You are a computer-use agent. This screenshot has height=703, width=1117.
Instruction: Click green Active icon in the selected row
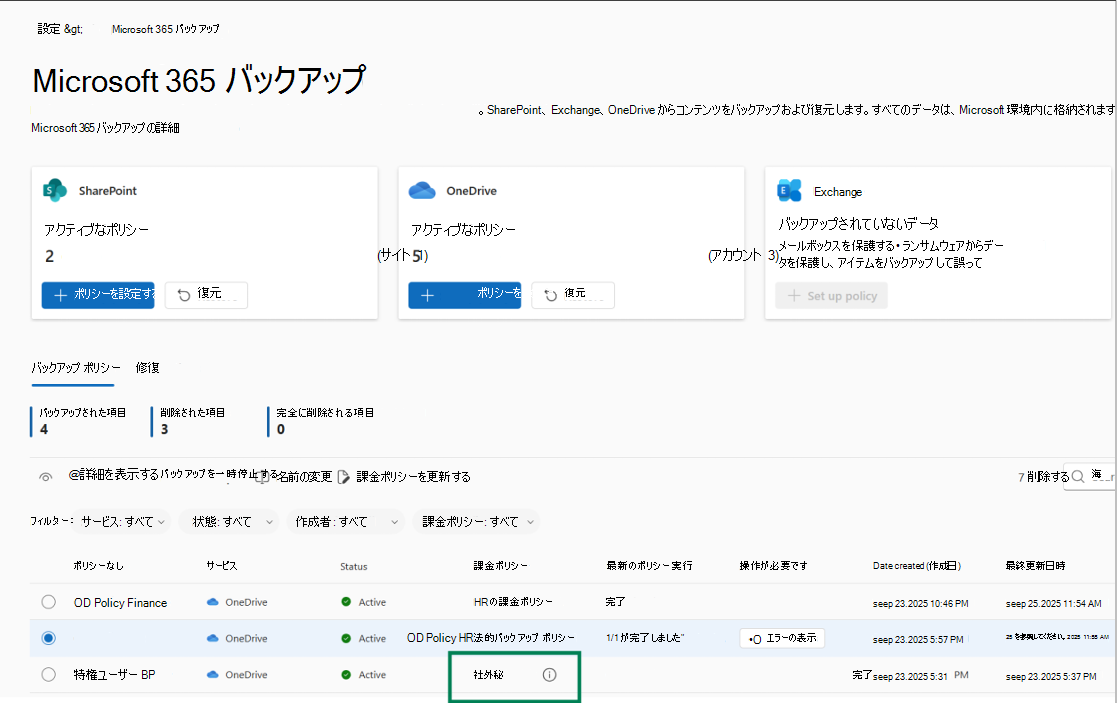[346, 638]
